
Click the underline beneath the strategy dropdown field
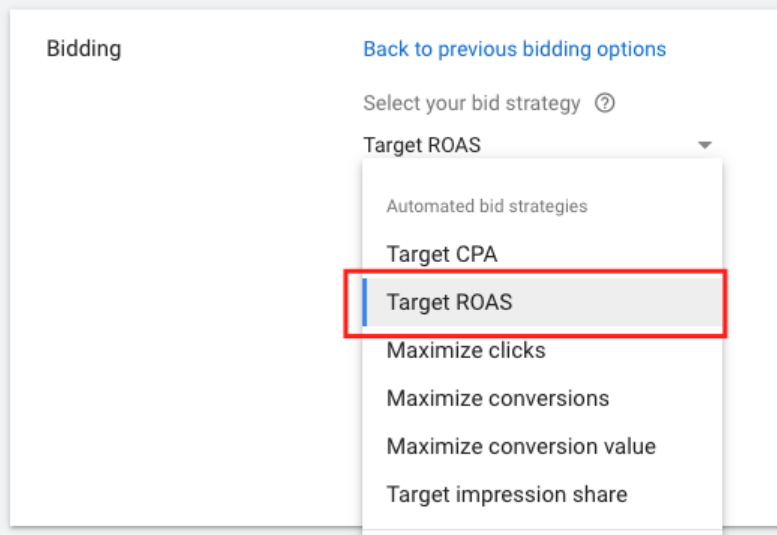point(540,159)
